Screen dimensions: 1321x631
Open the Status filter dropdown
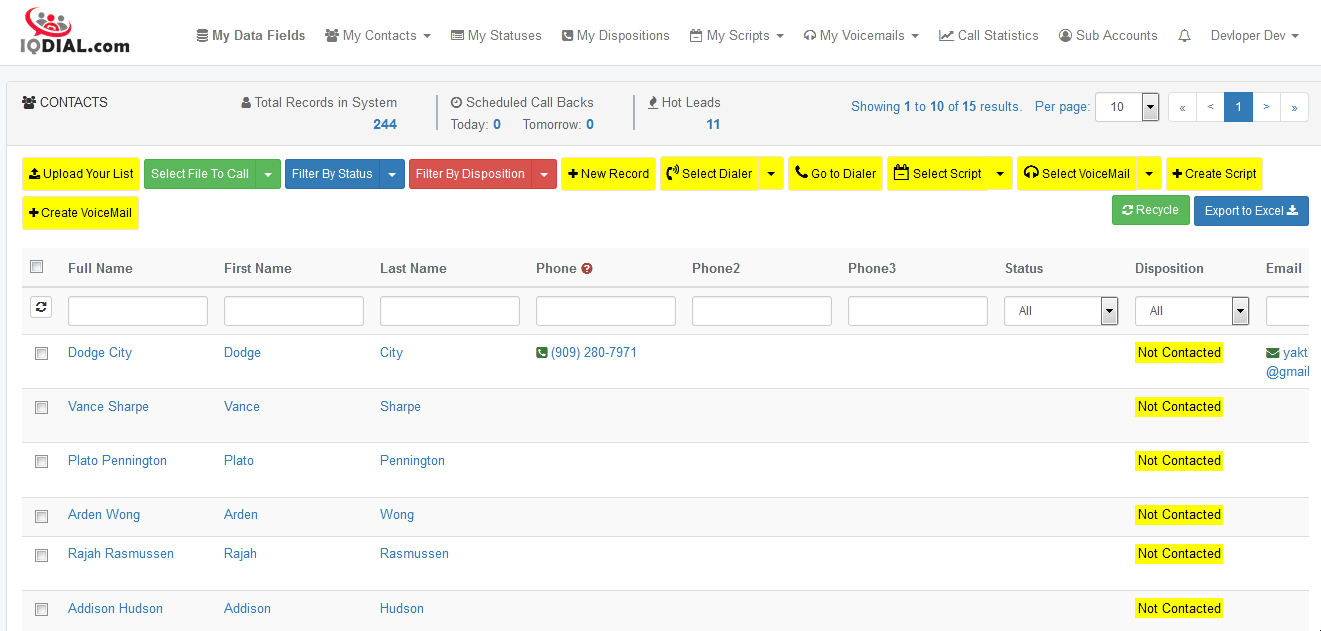click(1061, 311)
